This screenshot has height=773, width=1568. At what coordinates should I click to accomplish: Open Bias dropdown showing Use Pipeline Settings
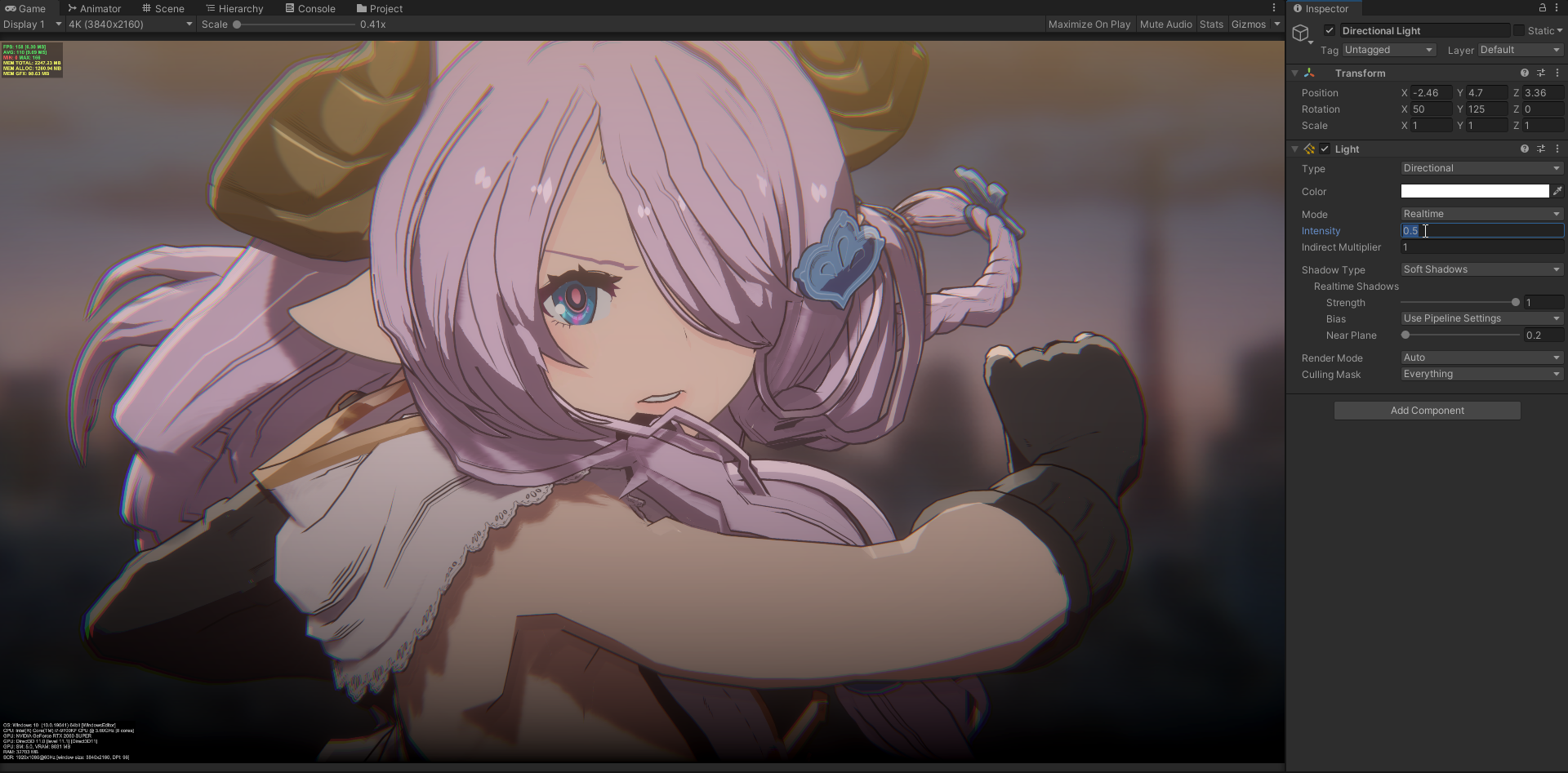[x=1481, y=318]
